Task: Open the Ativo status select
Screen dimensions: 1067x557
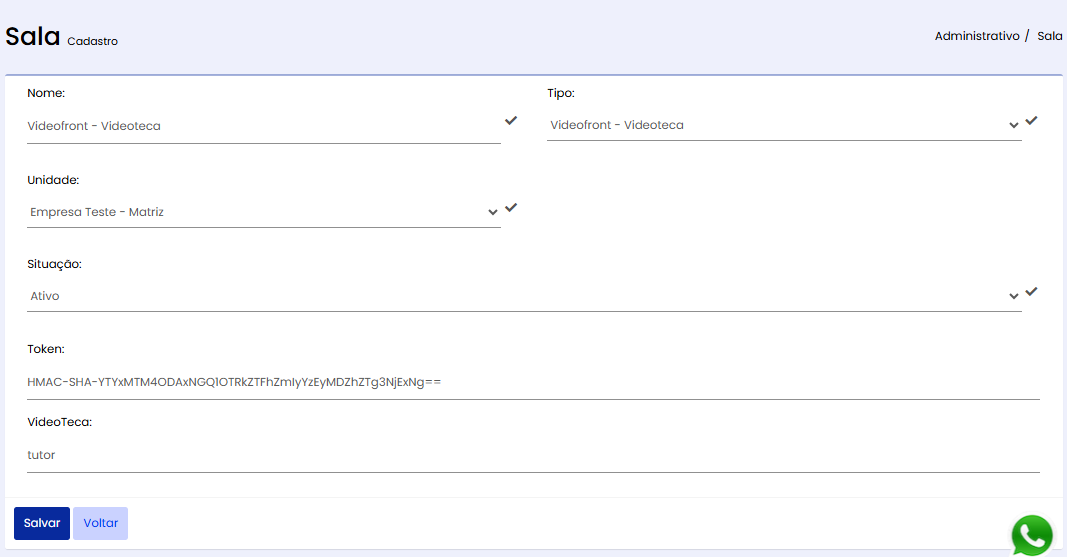Action: [x=525, y=296]
